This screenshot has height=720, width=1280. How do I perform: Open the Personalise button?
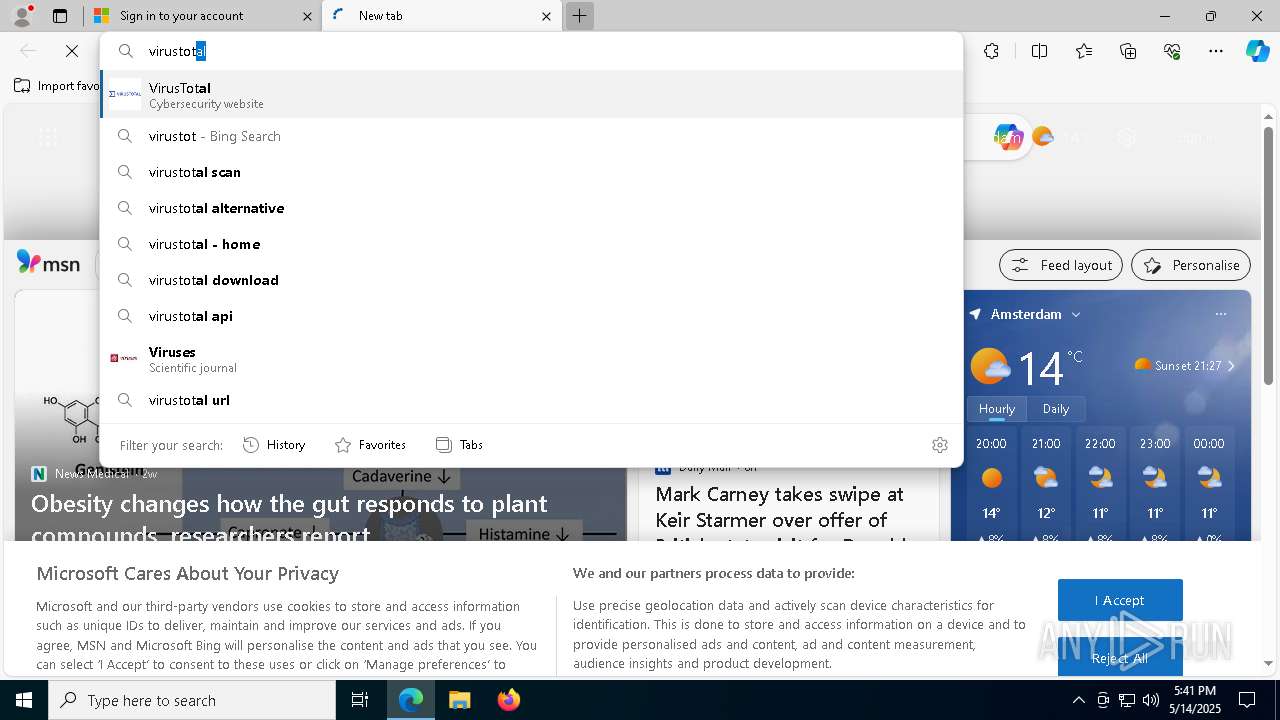tap(1191, 265)
